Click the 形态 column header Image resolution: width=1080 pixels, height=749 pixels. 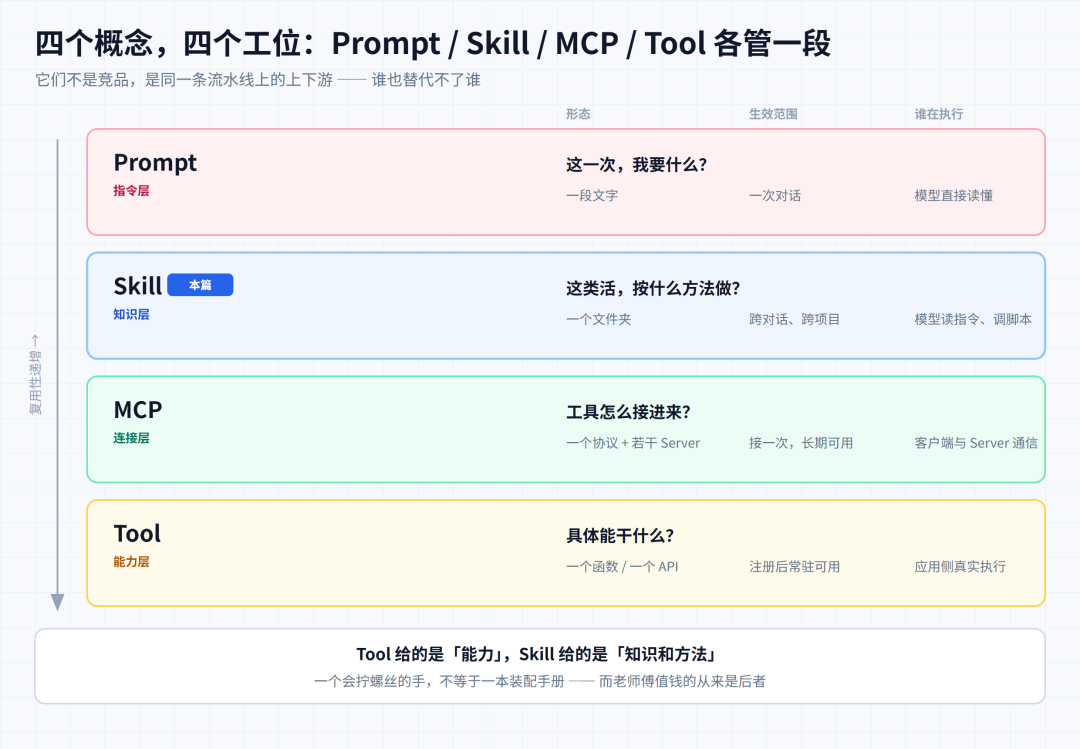(578, 114)
